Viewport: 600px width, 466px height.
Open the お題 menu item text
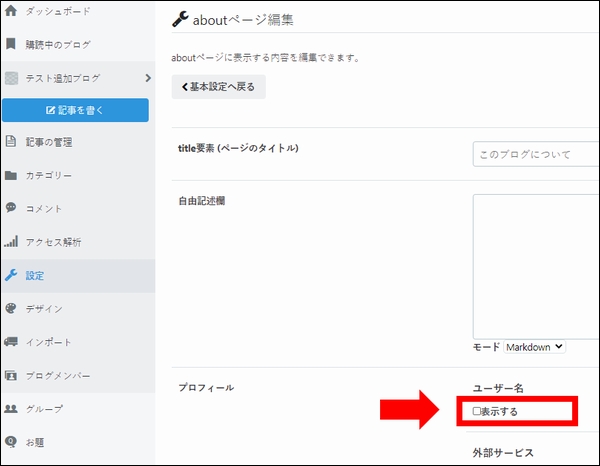coord(35,443)
